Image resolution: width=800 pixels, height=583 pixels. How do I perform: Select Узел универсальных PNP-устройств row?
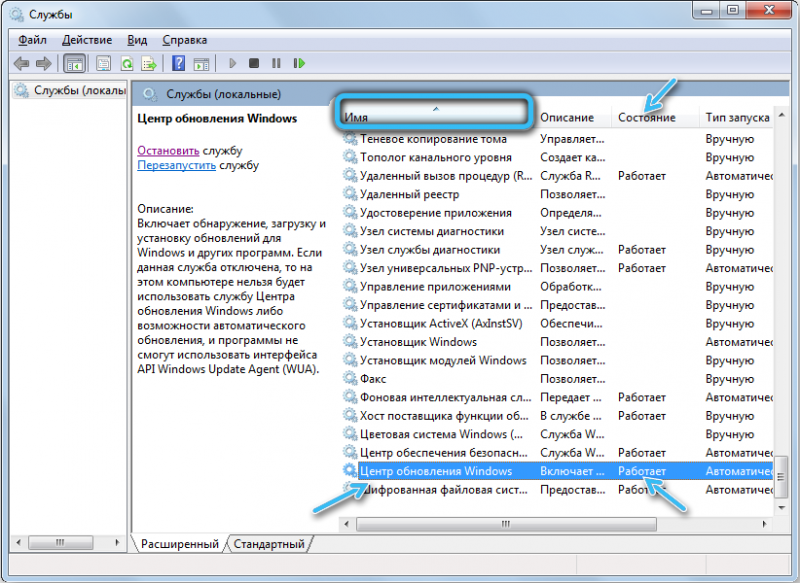point(556,268)
